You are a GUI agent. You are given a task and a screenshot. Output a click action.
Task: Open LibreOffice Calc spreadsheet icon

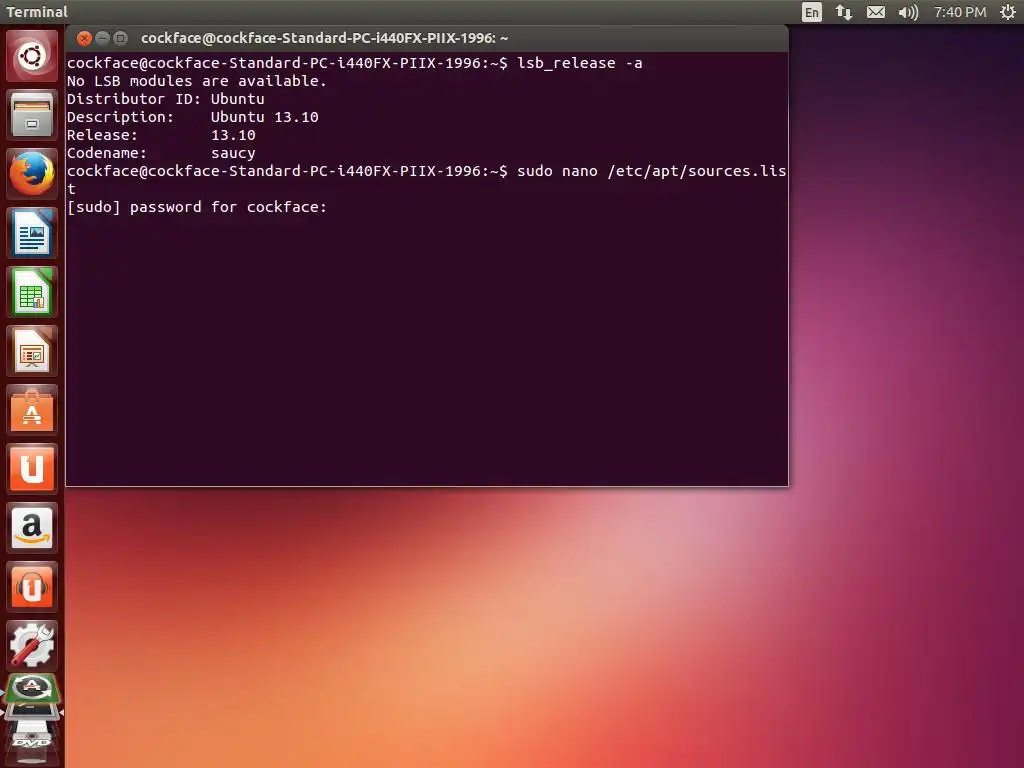click(32, 292)
